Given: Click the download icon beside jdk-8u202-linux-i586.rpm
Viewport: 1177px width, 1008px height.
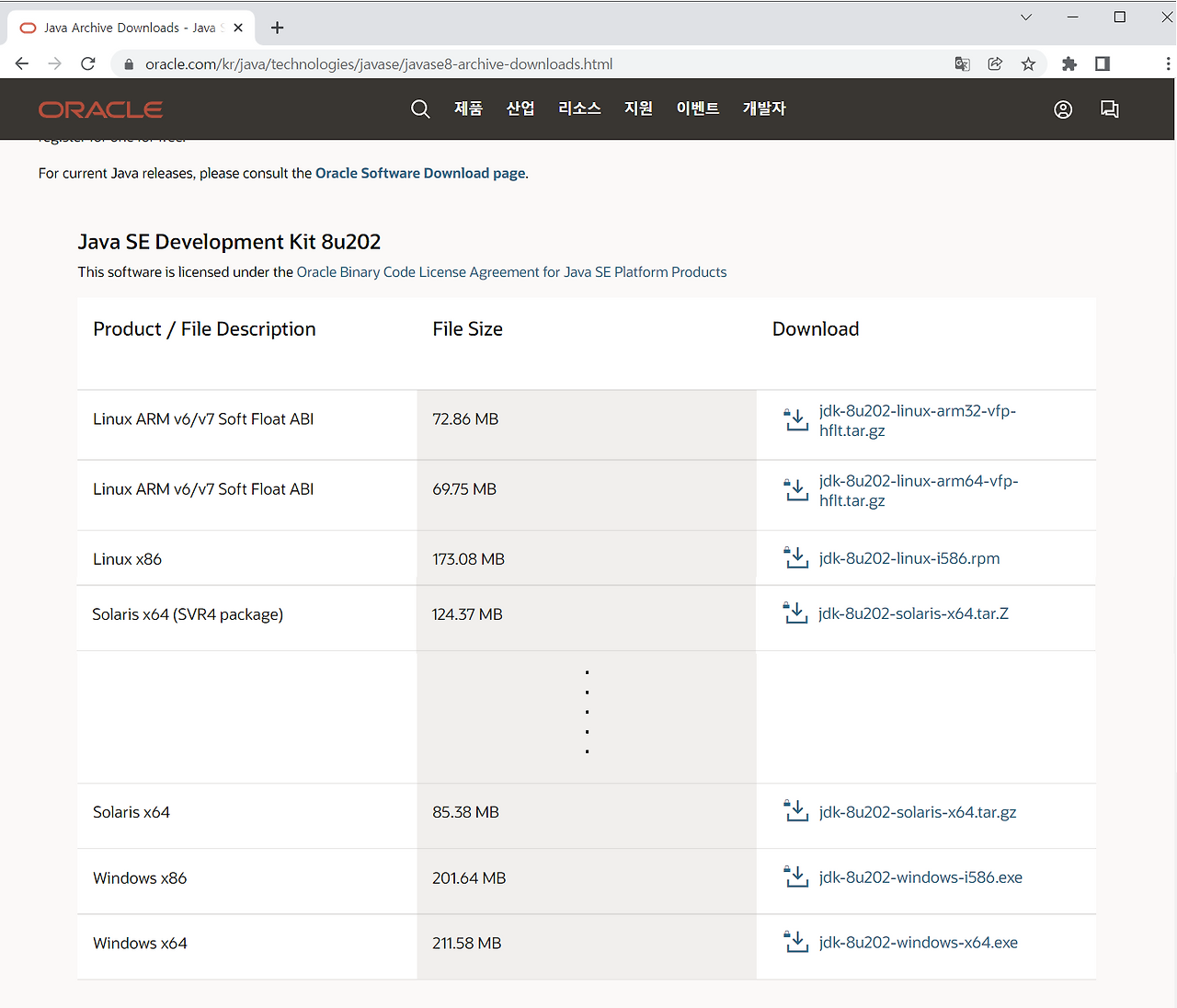Looking at the screenshot, I should 794,557.
